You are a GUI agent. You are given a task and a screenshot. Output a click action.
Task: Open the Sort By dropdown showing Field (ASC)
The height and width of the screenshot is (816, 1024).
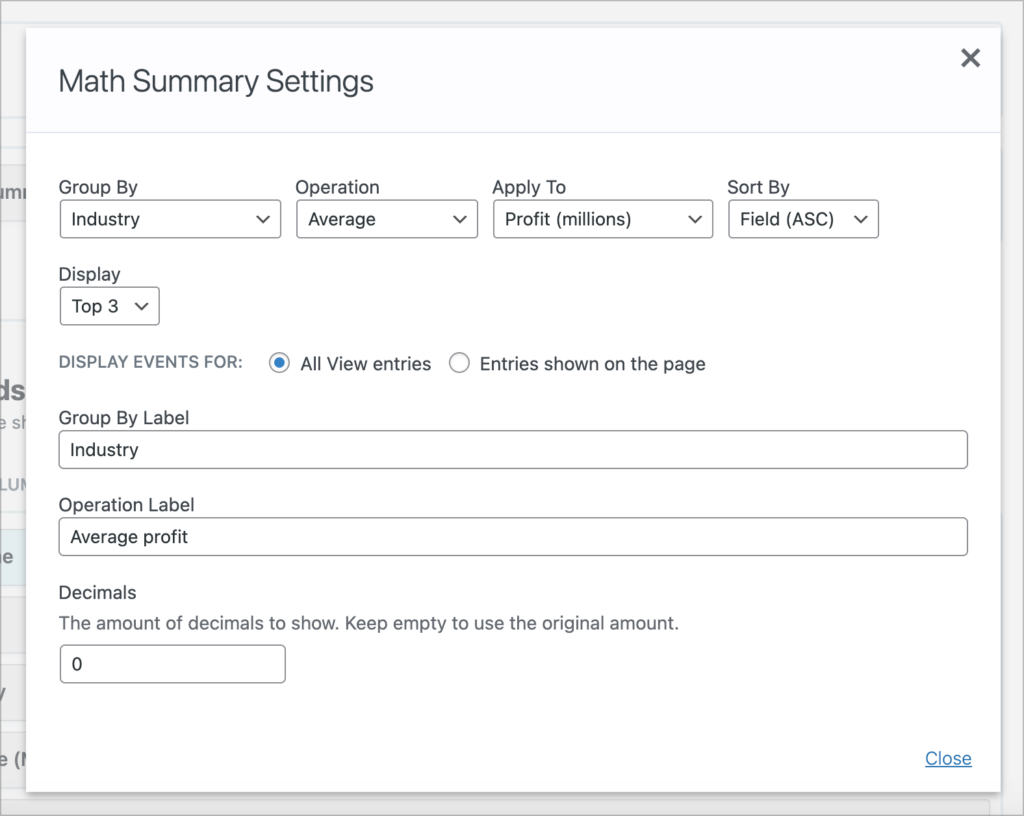[x=802, y=219]
